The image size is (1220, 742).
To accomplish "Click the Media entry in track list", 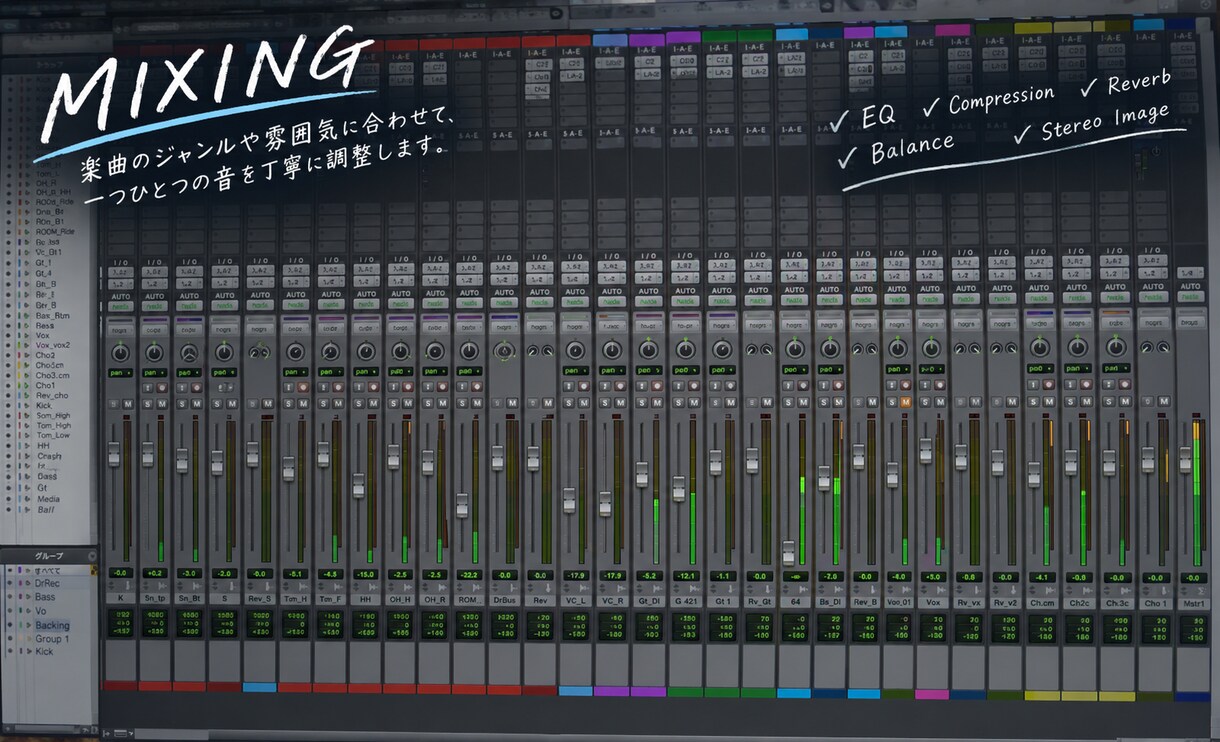I will 48,499.
